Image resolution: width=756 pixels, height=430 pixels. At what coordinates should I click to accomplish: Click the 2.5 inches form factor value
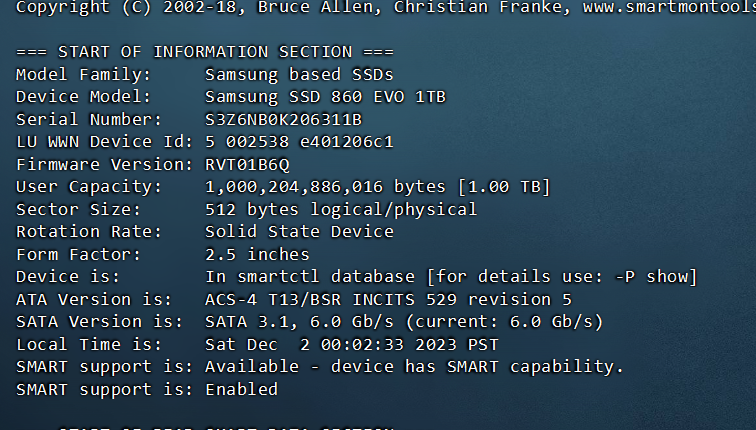(257, 254)
